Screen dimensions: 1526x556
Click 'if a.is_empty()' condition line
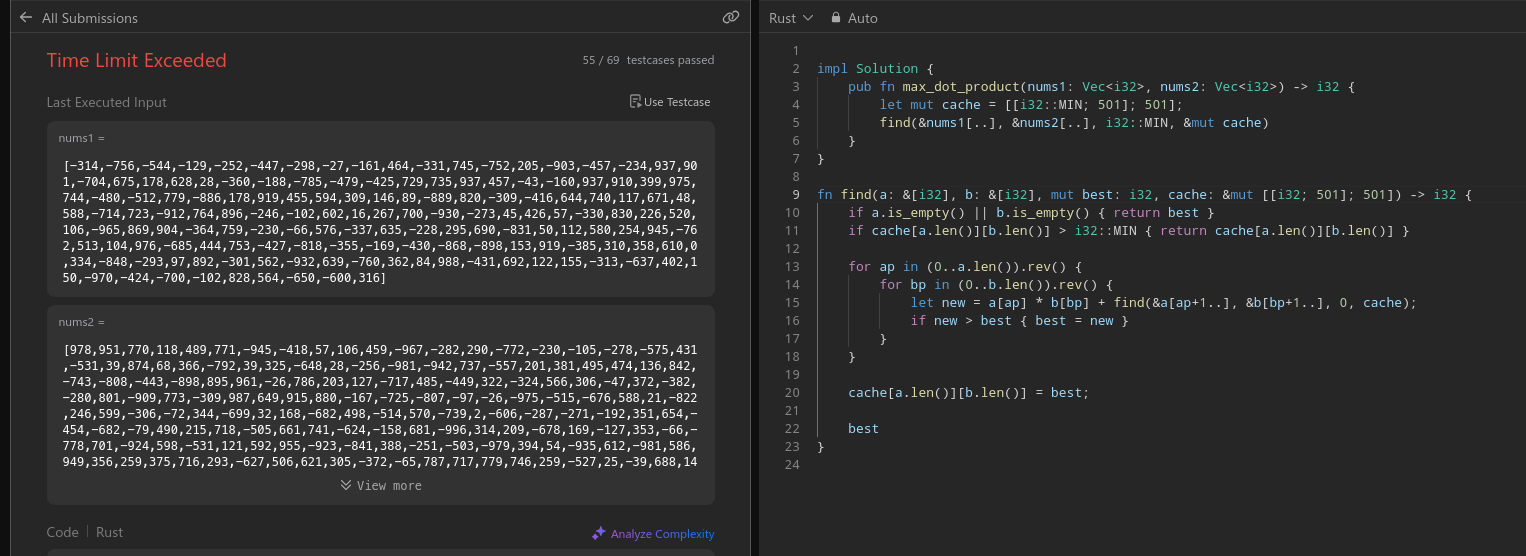[x=1031, y=213]
